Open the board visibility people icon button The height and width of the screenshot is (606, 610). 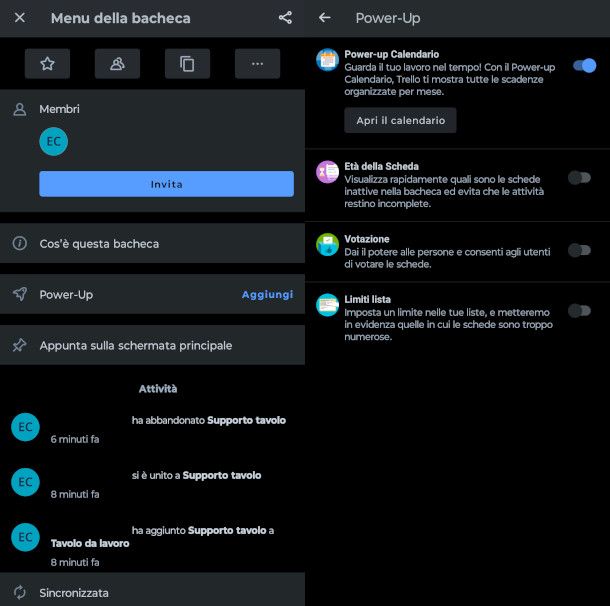117,64
